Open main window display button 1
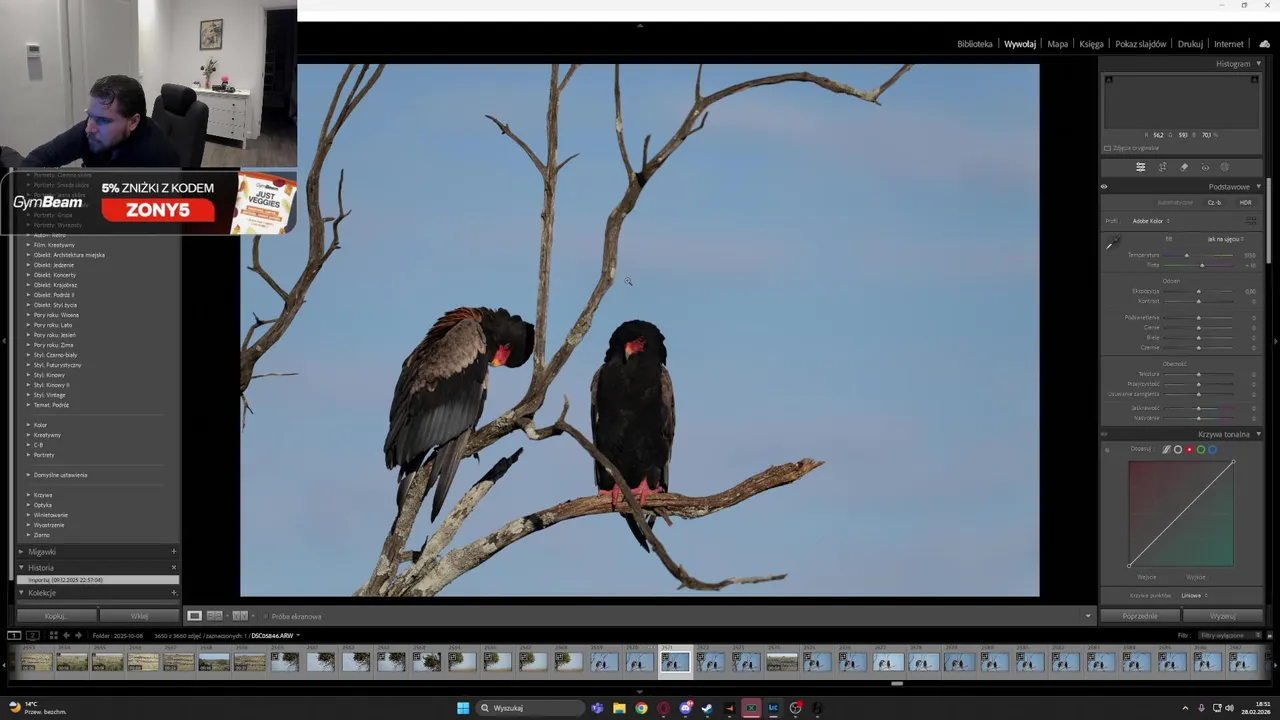 [14, 635]
